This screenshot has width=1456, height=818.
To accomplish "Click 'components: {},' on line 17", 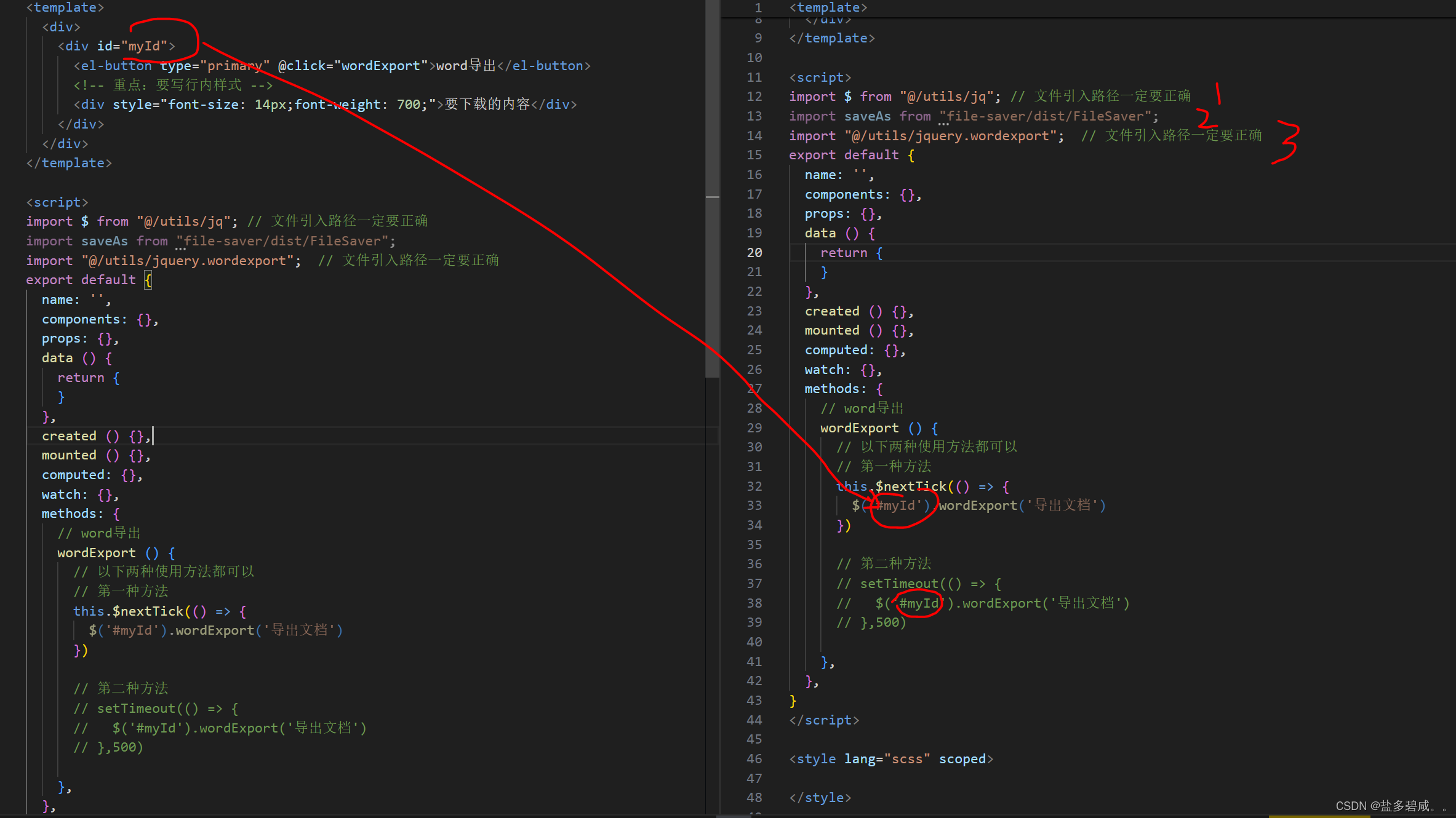I will (x=863, y=194).
